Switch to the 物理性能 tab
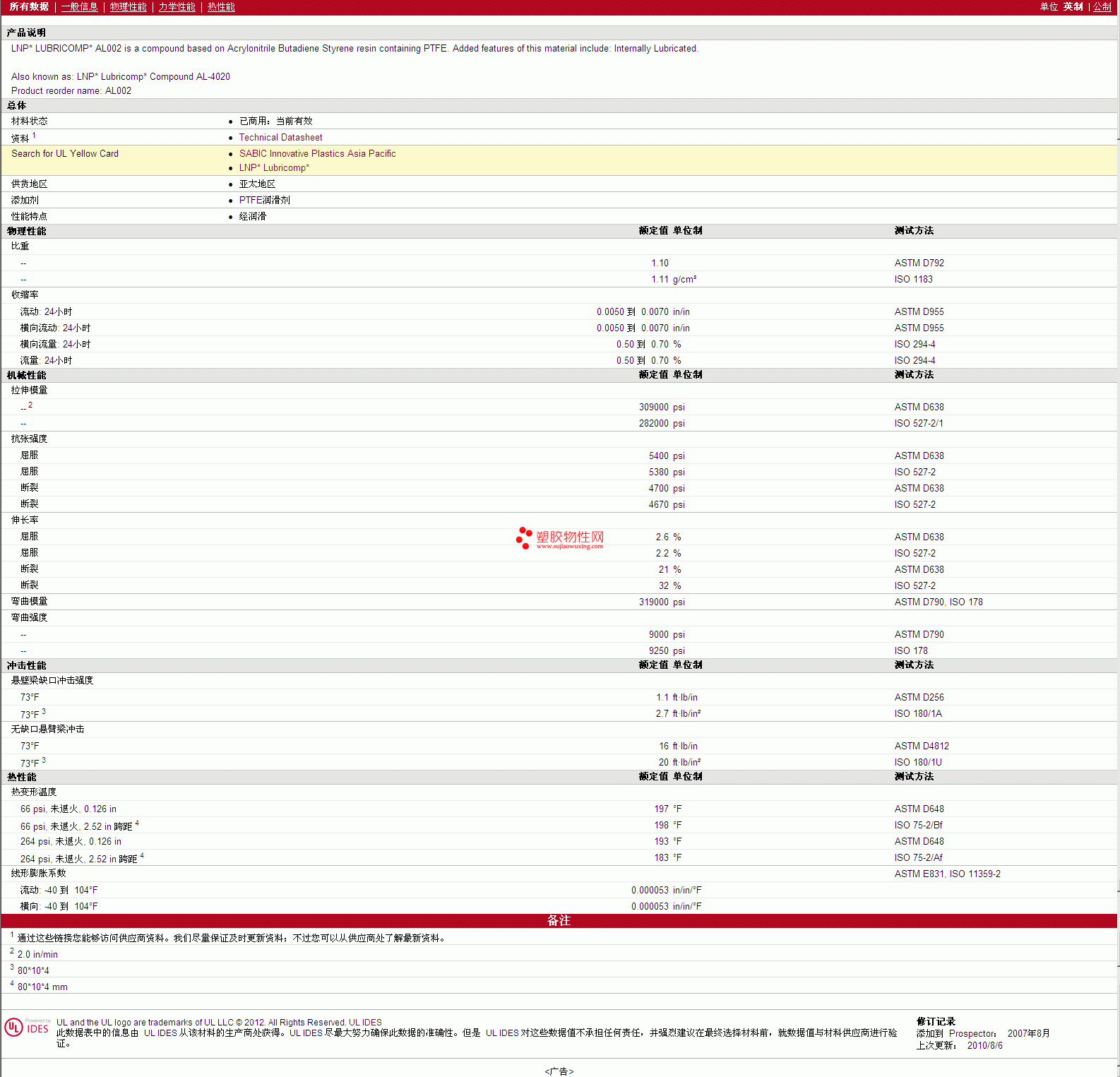The width and height of the screenshot is (1120, 1077). pos(128,7)
